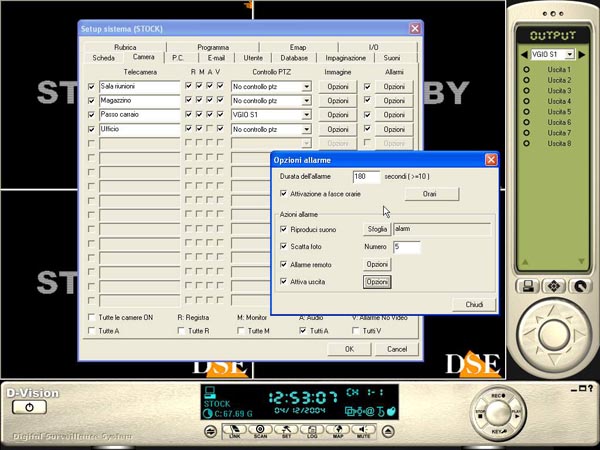Click the LINK icon in bottom toolbar

[238, 430]
